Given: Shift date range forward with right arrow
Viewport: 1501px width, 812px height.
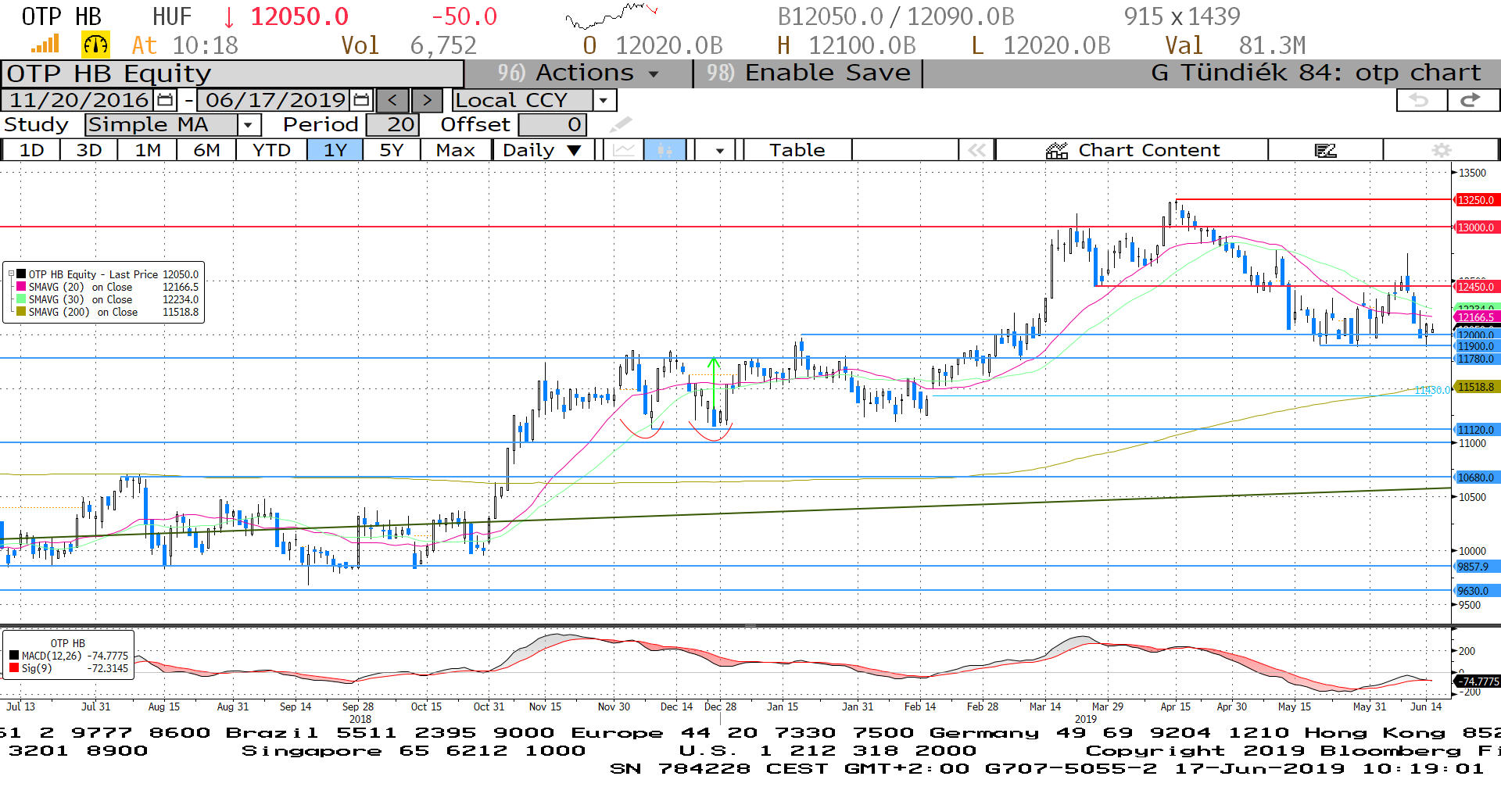Looking at the screenshot, I should [427, 100].
